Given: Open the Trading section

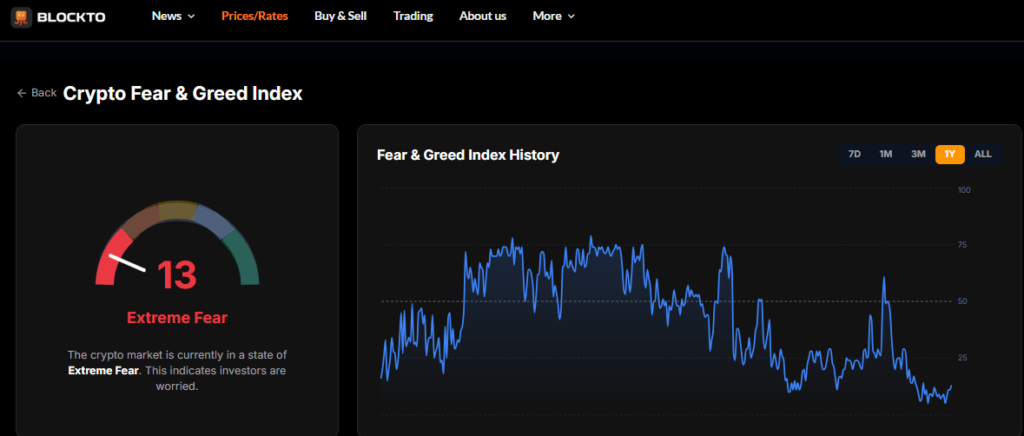Looking at the screenshot, I should coord(413,16).
